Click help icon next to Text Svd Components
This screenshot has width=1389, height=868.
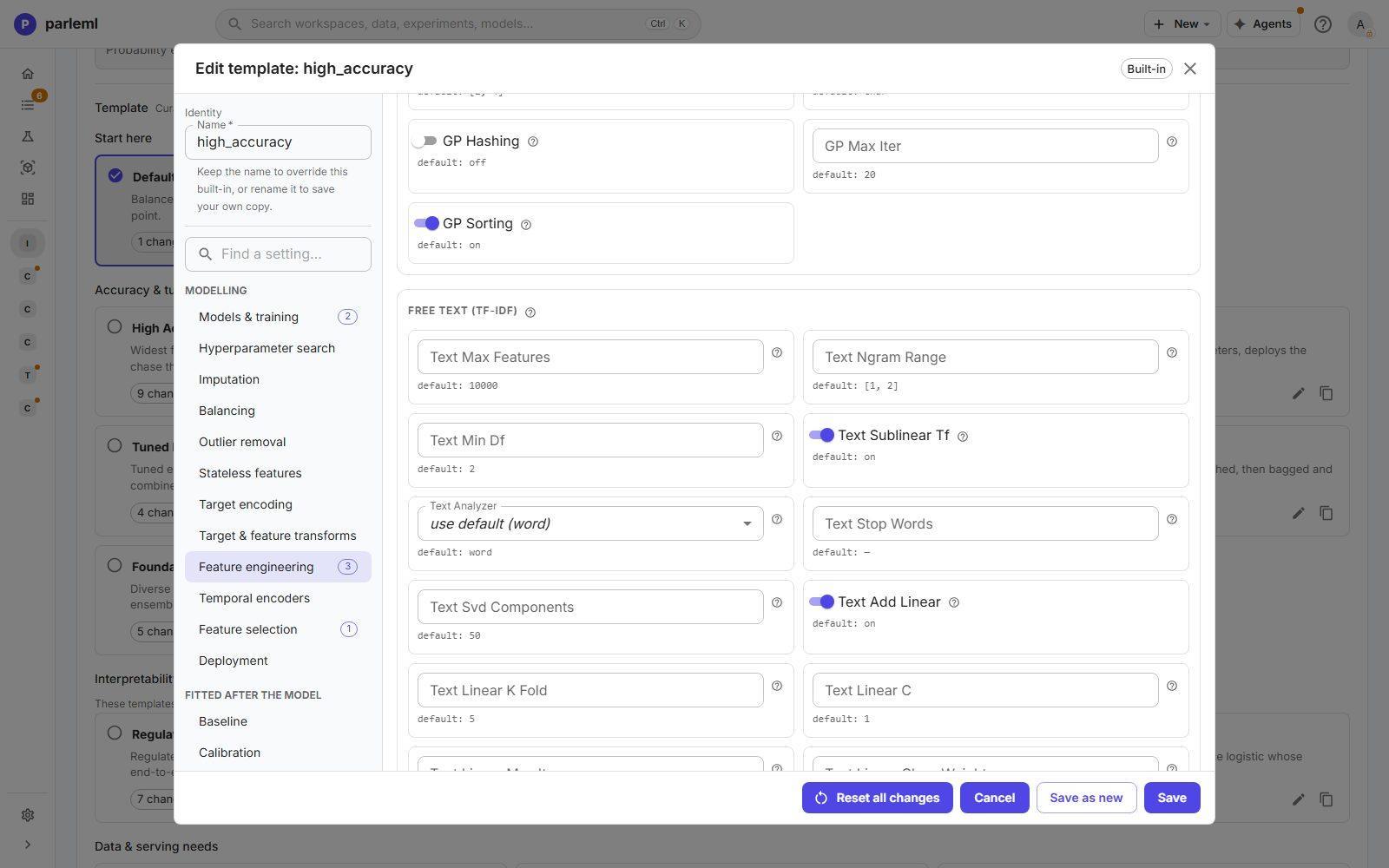777,602
